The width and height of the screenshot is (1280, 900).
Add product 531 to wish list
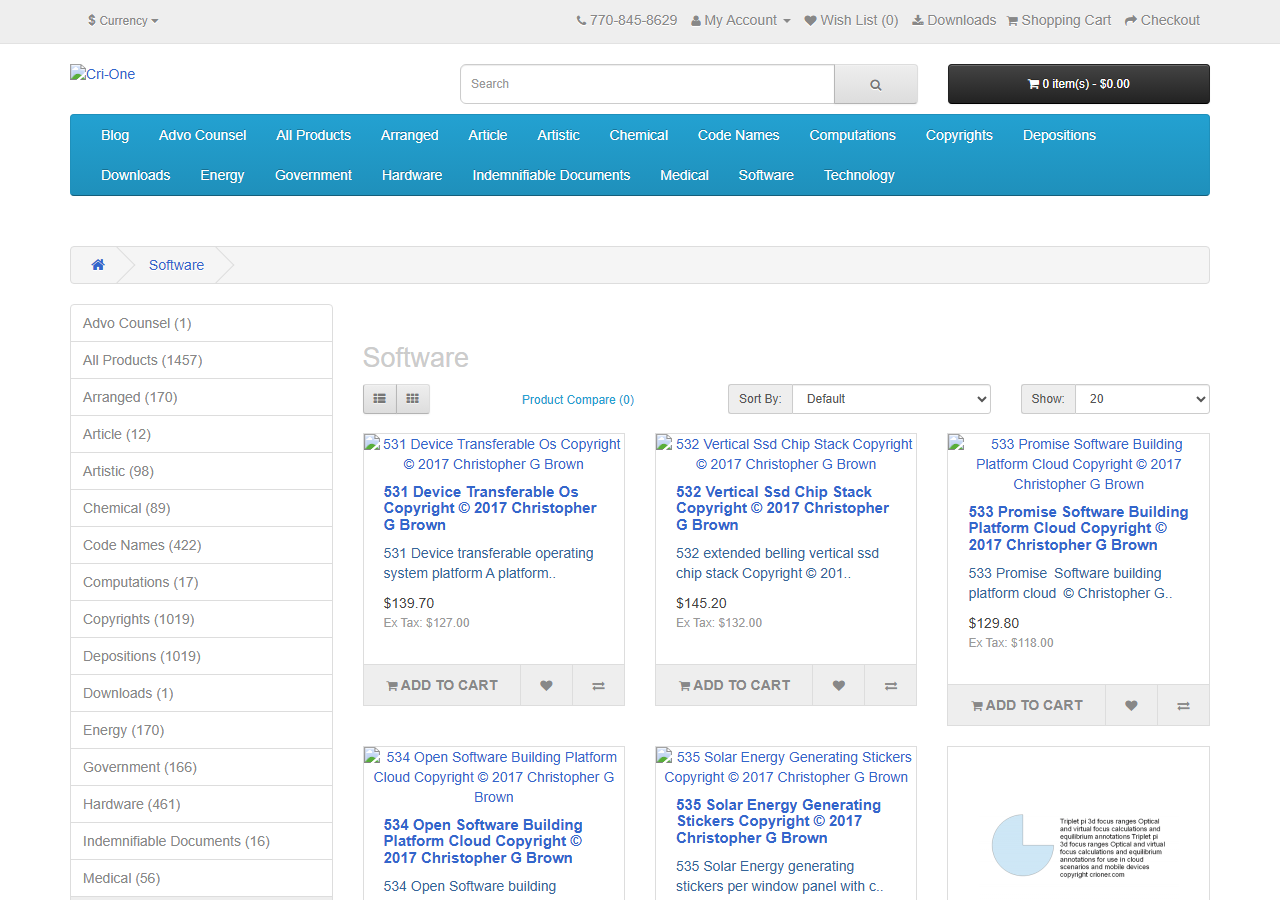546,685
